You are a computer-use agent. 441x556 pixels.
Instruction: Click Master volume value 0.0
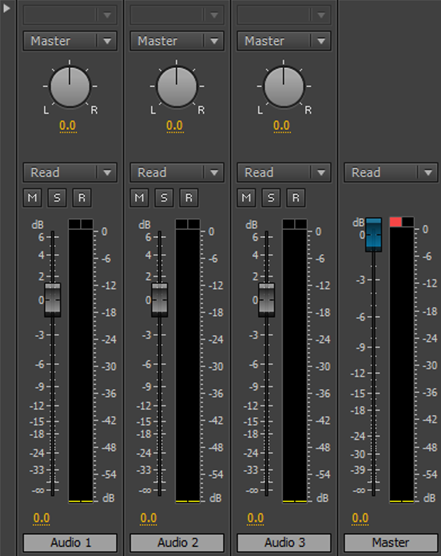(x=361, y=518)
